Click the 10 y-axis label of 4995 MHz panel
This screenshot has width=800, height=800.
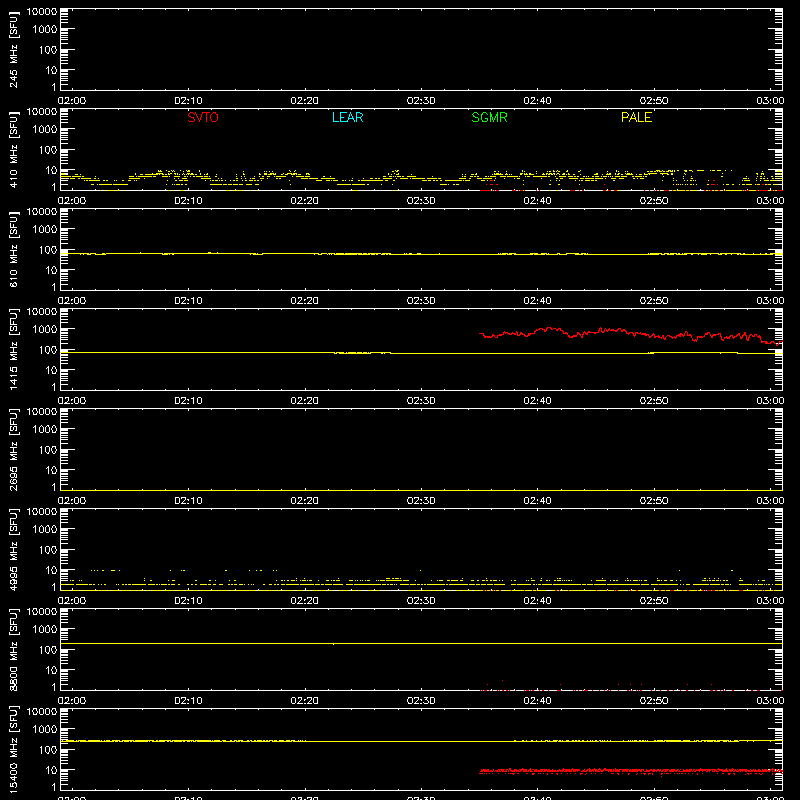pyautogui.click(x=51, y=570)
